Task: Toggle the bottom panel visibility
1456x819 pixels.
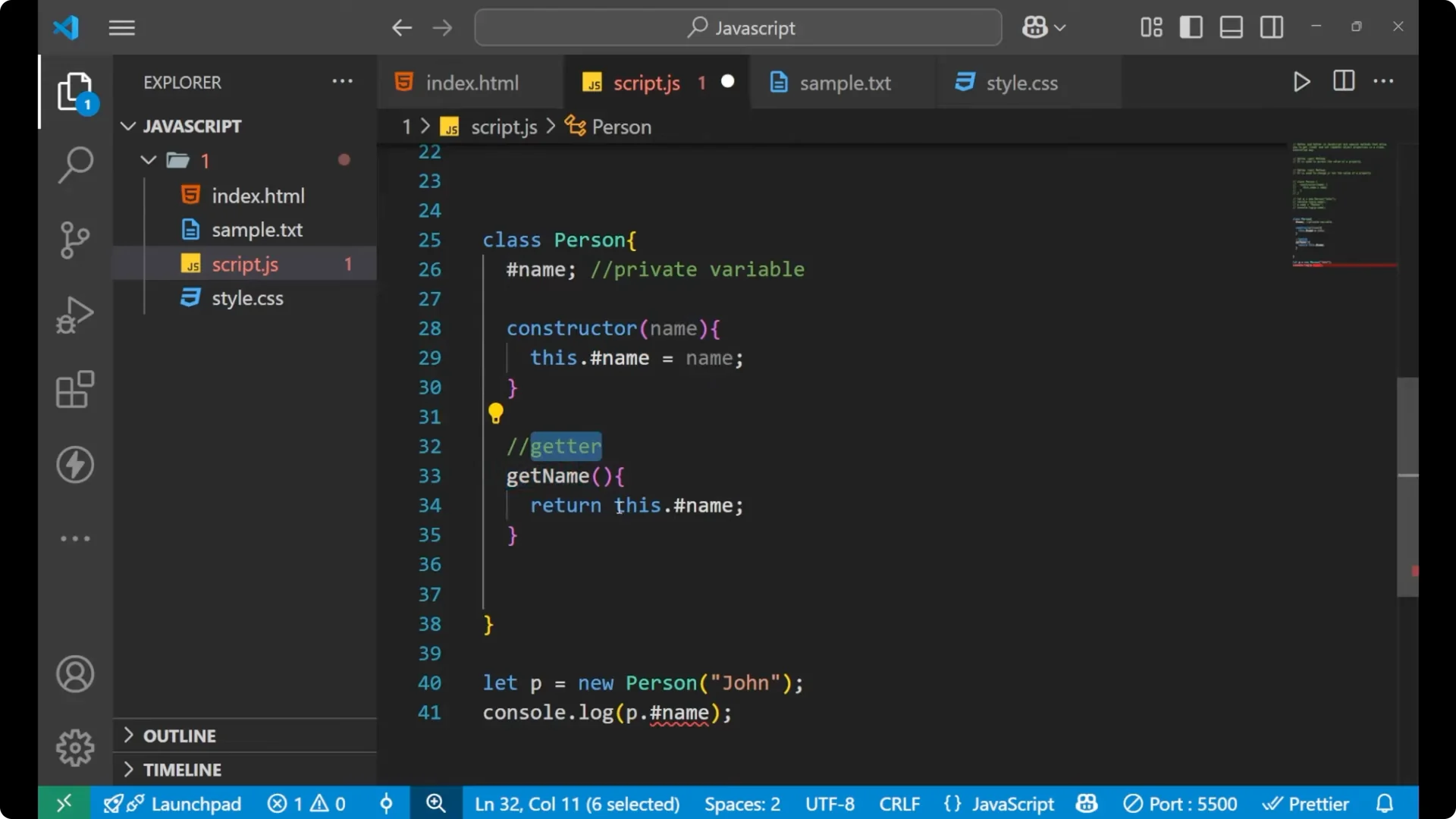Action: [x=1230, y=27]
